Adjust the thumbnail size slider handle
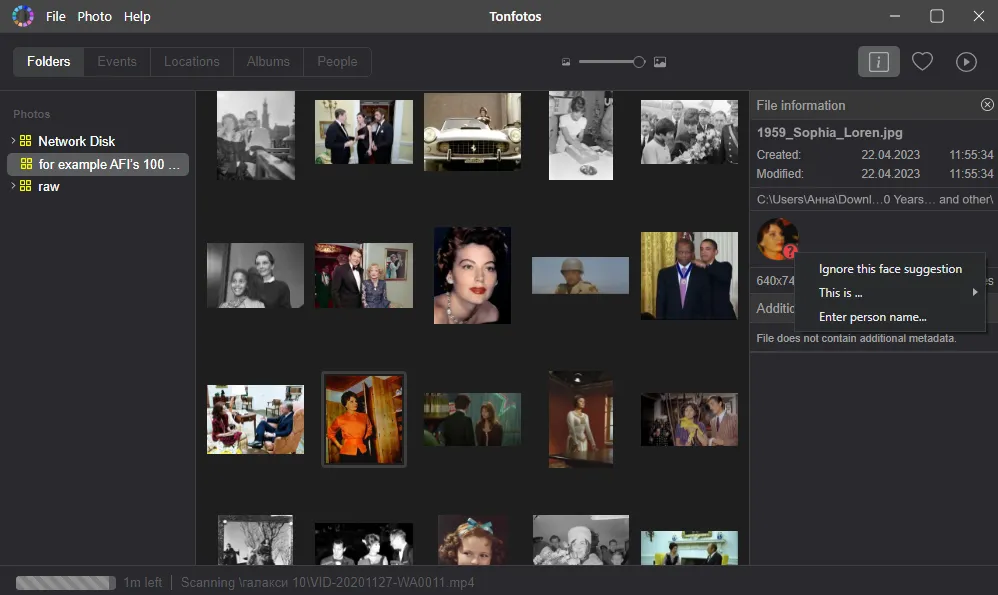 tap(638, 62)
